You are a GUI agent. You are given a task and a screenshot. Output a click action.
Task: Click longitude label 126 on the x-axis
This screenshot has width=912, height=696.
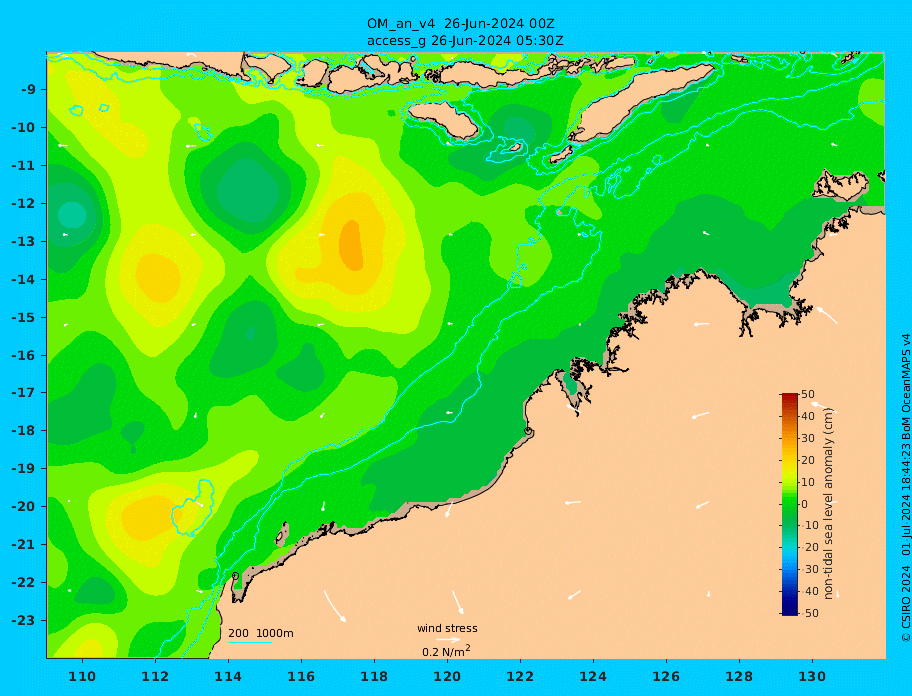[x=666, y=677]
